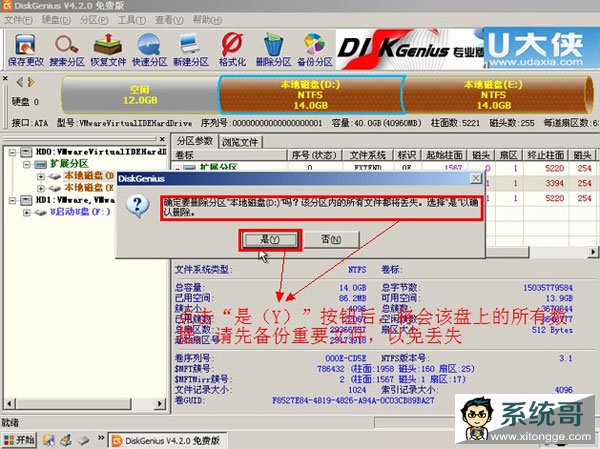This screenshot has width=600, height=449.
Task: Close the DiskGenius confirmation dialog
Action: tap(476, 178)
